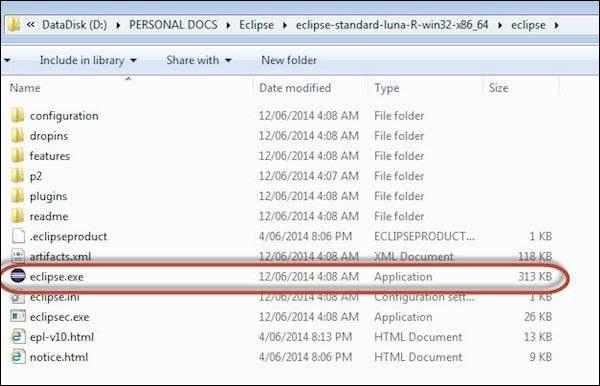Select the artifacts.xml file name

(x=60, y=256)
